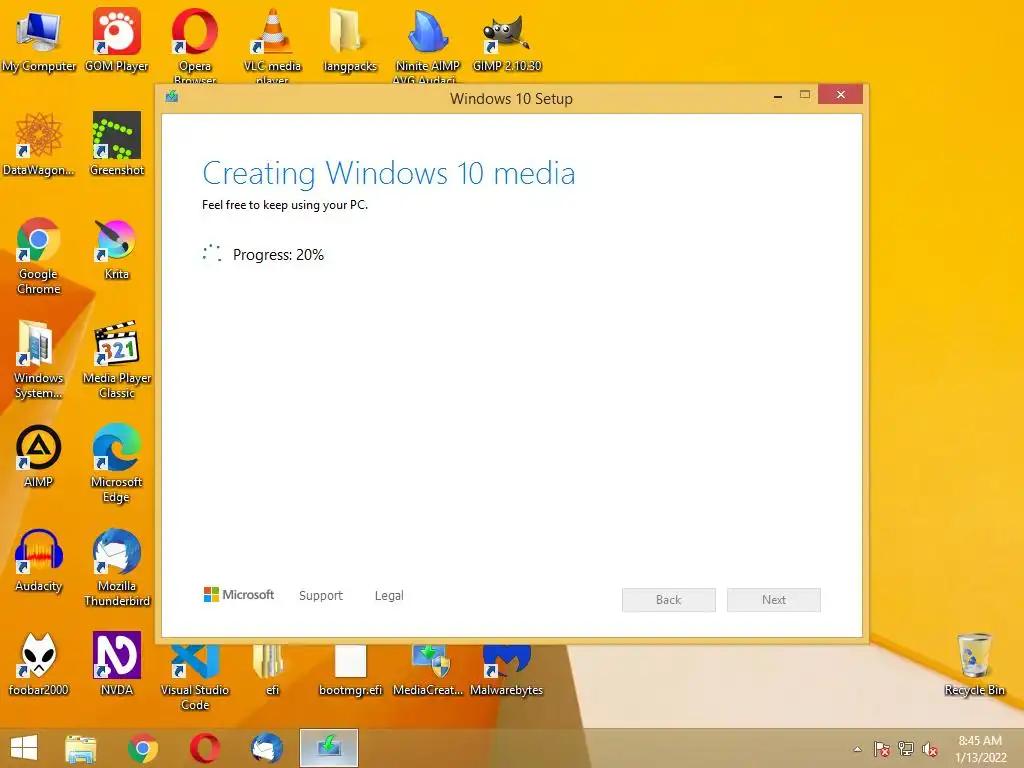Launch Malwarebytes desktop shortcut
This screenshot has width=1024, height=768.
coord(507,669)
